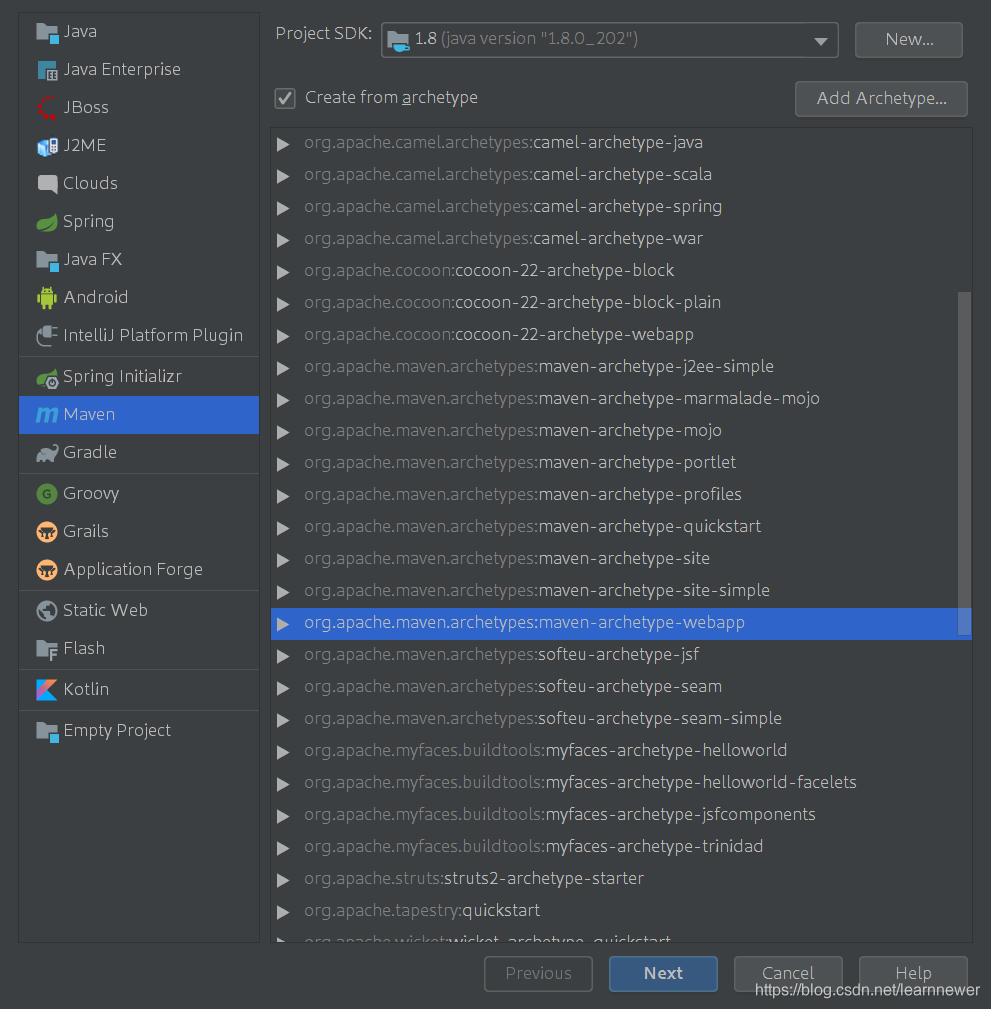Select Gradle project type label
The height and width of the screenshot is (1009, 991).
point(90,452)
